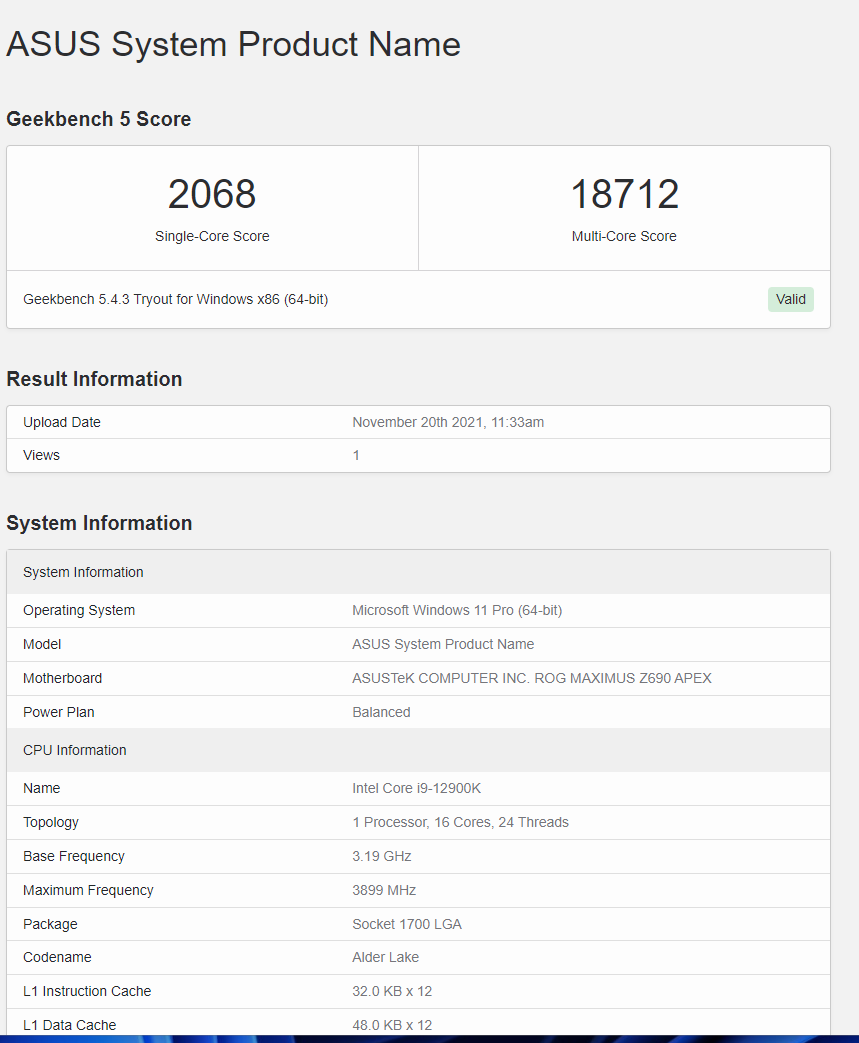
Task: Click the single-core score value 2068
Action: point(212,194)
